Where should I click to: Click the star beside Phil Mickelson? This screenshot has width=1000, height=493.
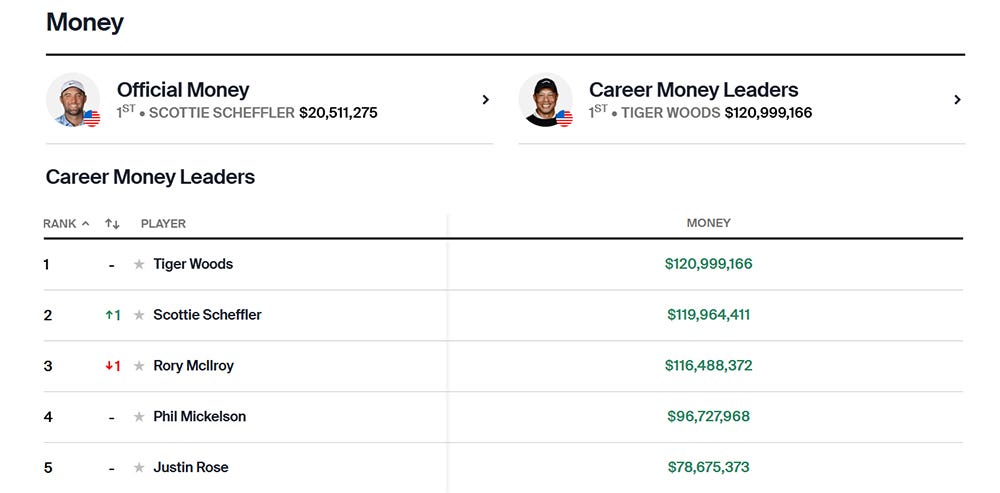pos(139,417)
